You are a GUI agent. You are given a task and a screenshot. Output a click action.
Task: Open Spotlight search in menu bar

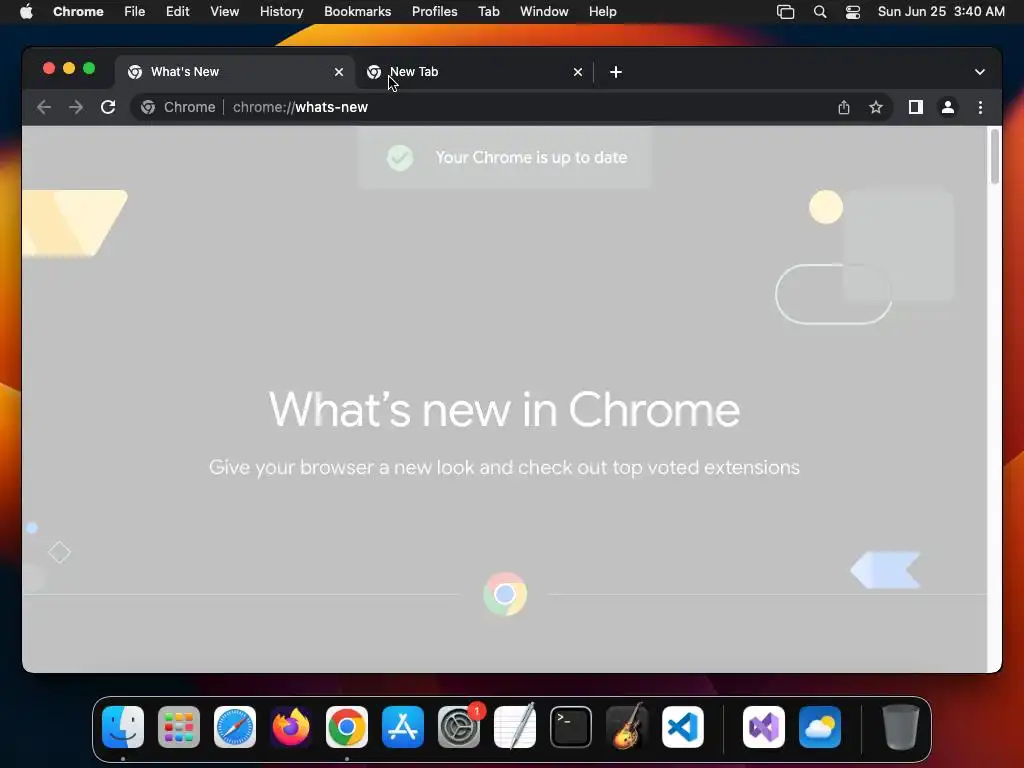tap(820, 12)
